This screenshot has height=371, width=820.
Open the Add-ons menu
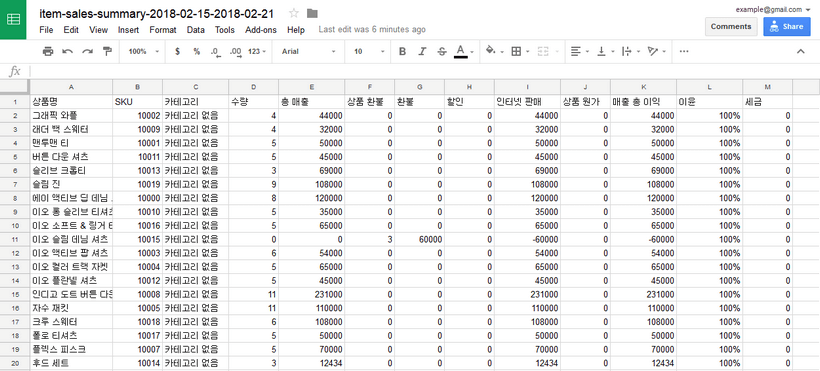[x=261, y=30]
